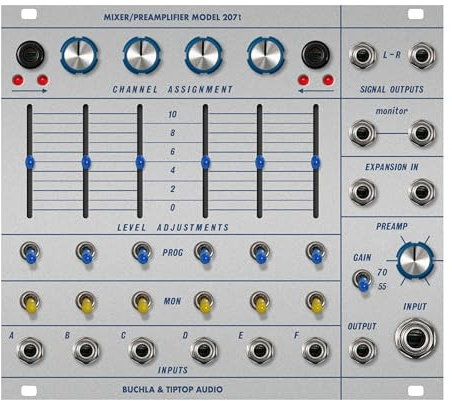Click the left Expansion In jack
This screenshot has width=452, height=401.
click(x=363, y=192)
